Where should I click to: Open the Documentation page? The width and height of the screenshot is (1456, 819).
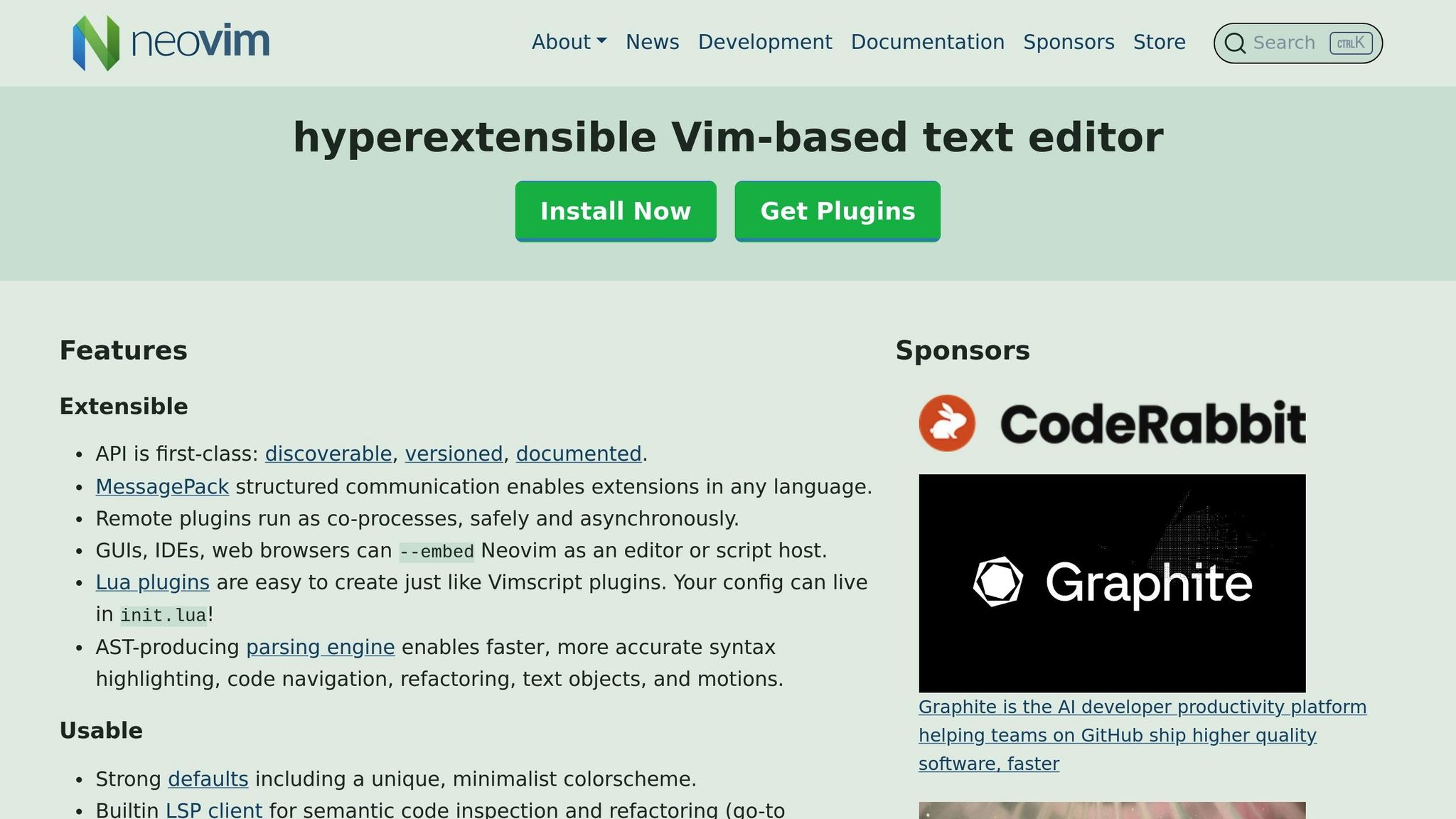point(928,42)
